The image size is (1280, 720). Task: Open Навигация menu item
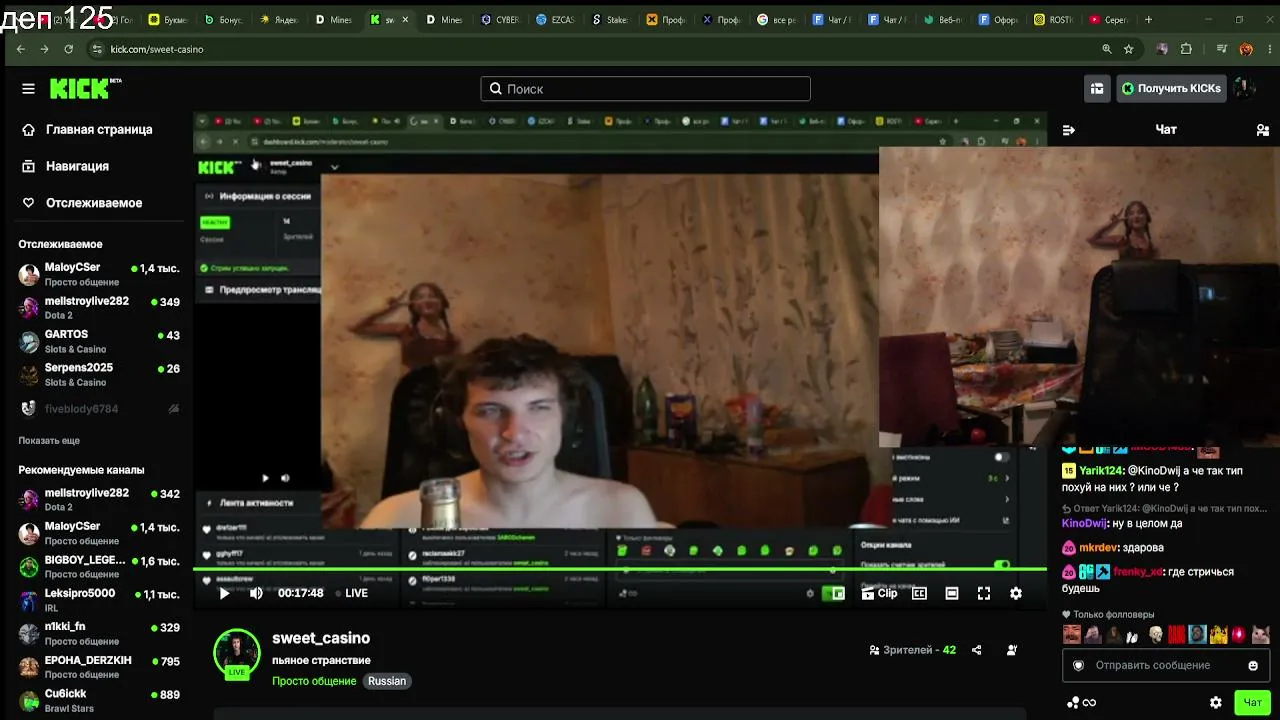[64, 166]
